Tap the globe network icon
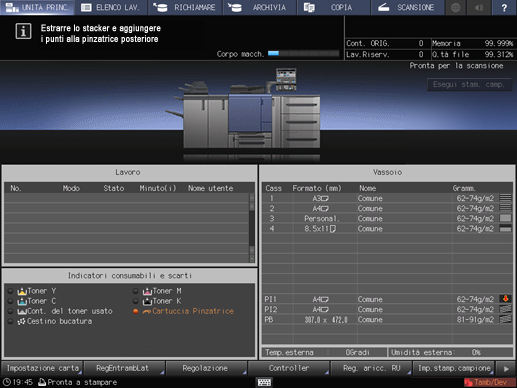Image resolution: width=517 pixels, height=388 pixels. click(455, 7)
